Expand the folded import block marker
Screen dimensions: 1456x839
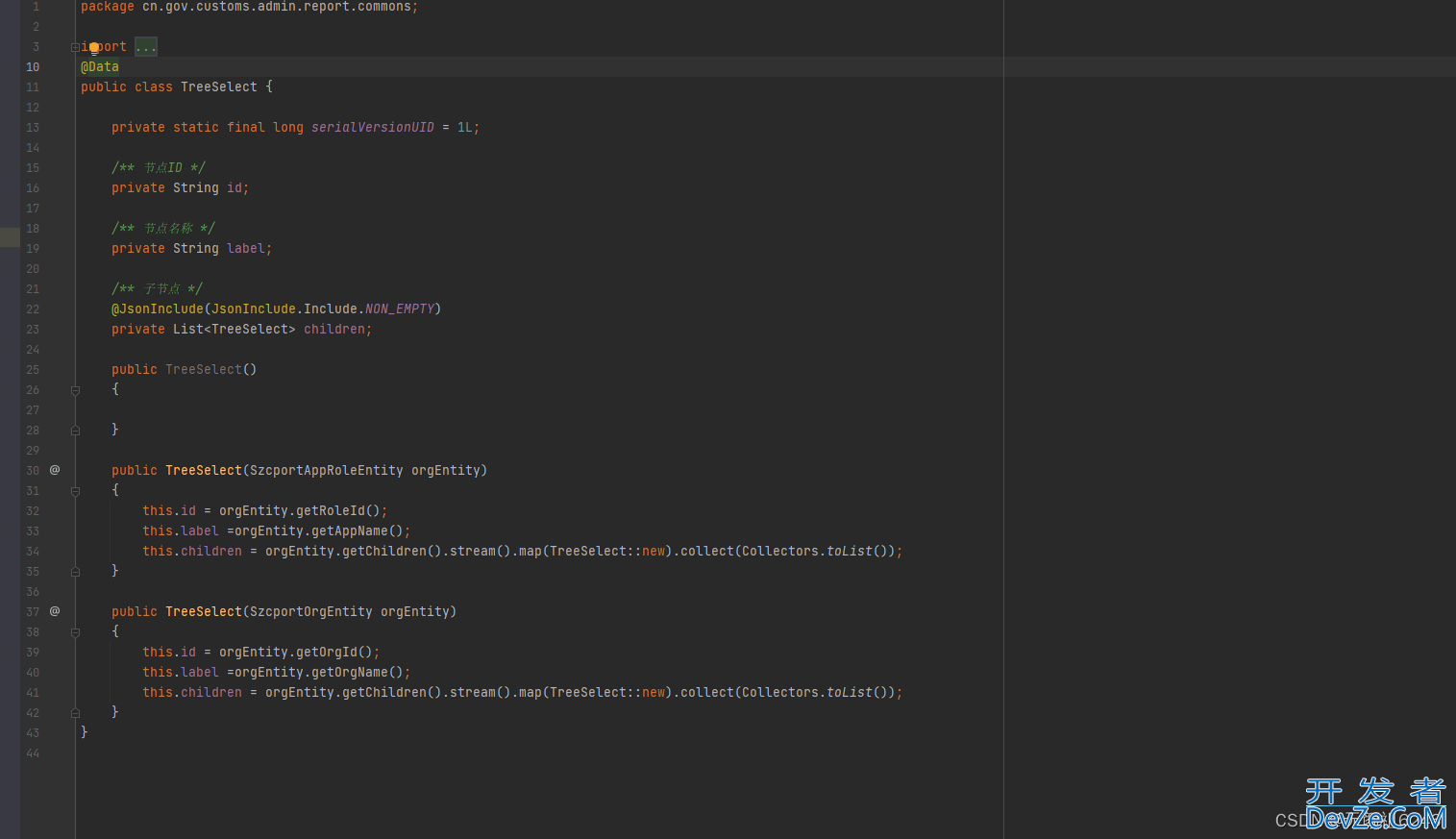click(x=75, y=47)
